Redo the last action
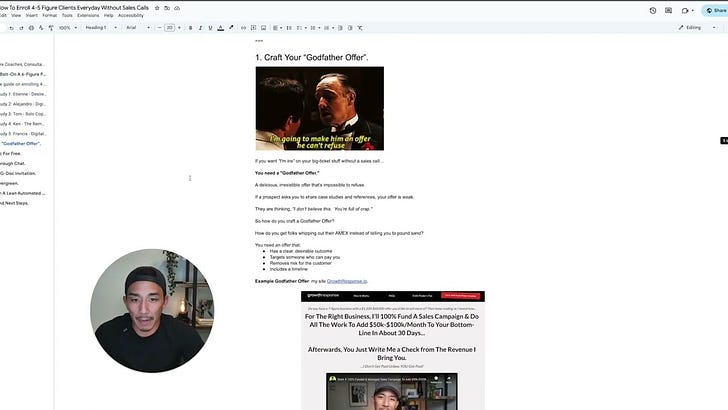 21,28
